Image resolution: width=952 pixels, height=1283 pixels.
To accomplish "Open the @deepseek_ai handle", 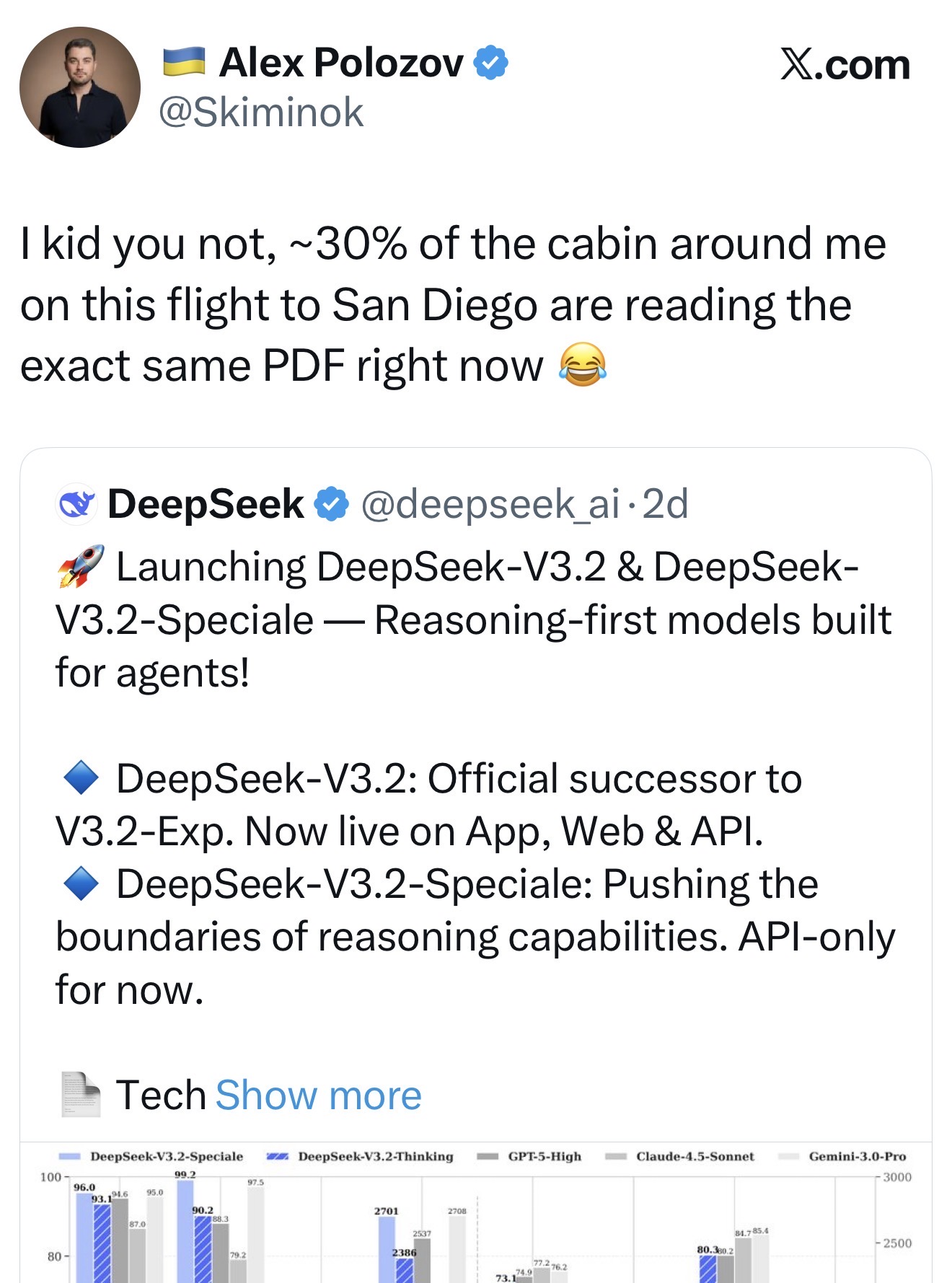I will 490,503.
